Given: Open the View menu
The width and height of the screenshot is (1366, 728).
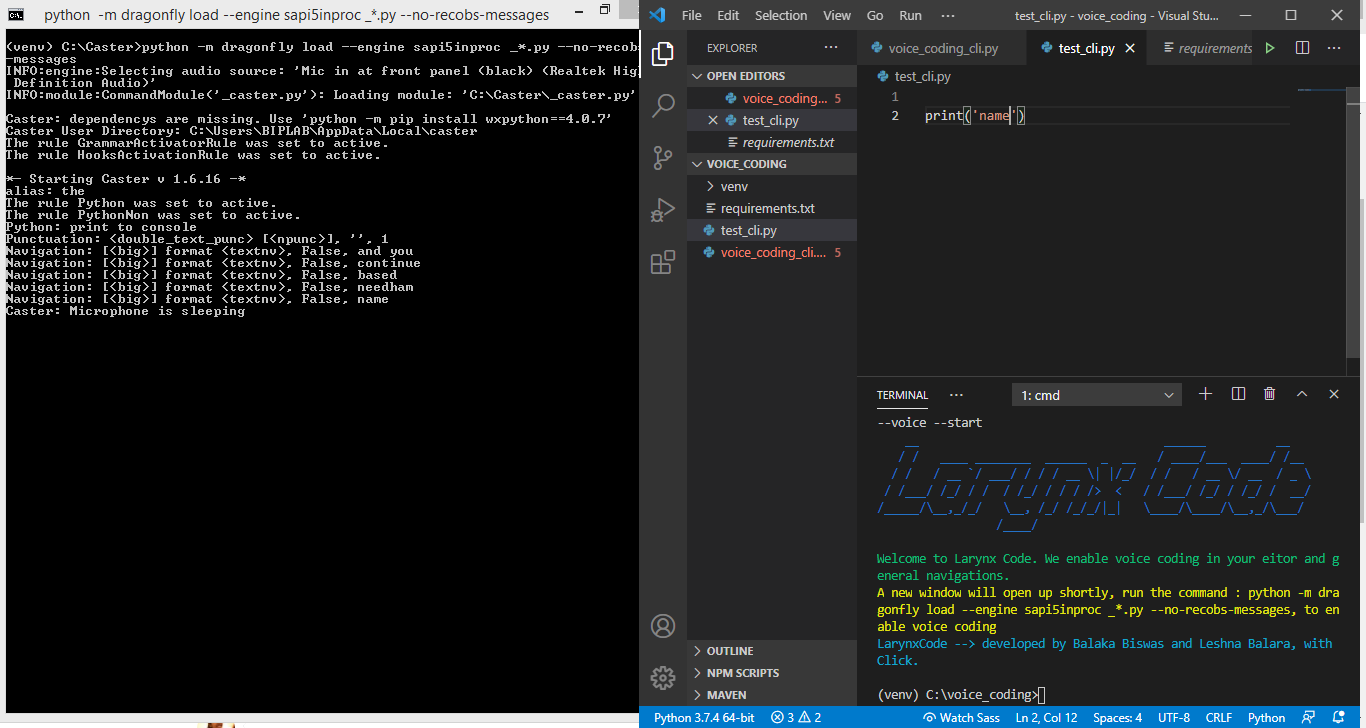Looking at the screenshot, I should coord(837,15).
